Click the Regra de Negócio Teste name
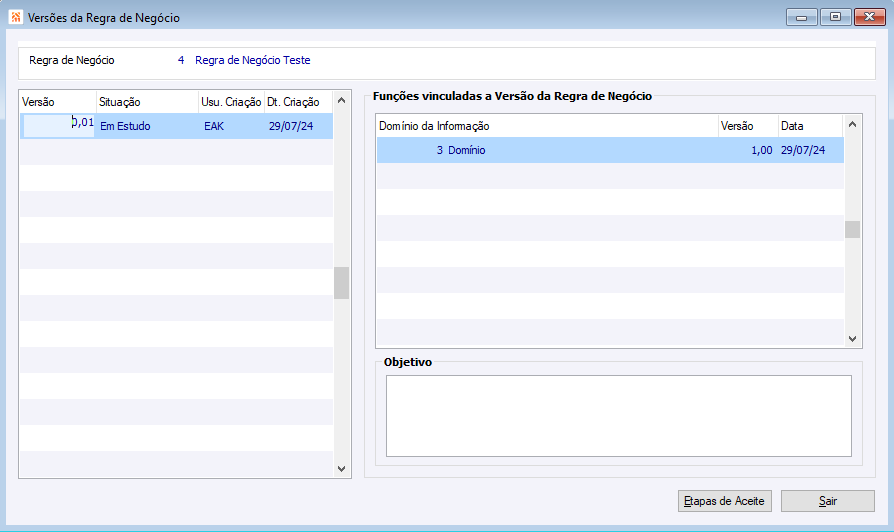The image size is (894, 532). click(x=253, y=60)
